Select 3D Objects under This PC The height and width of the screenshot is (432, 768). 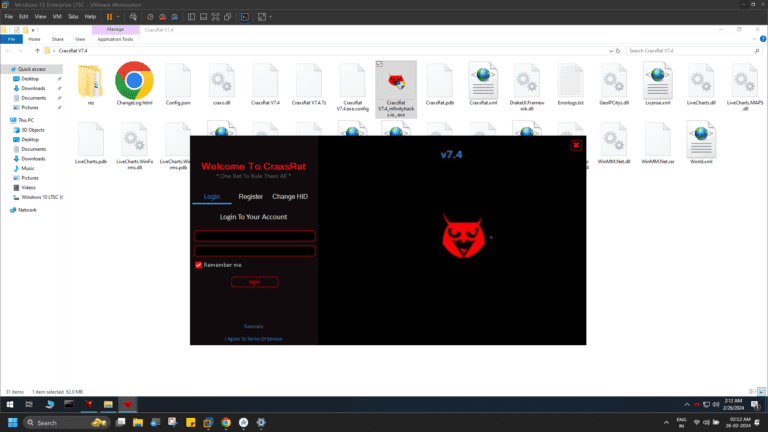click(32, 130)
